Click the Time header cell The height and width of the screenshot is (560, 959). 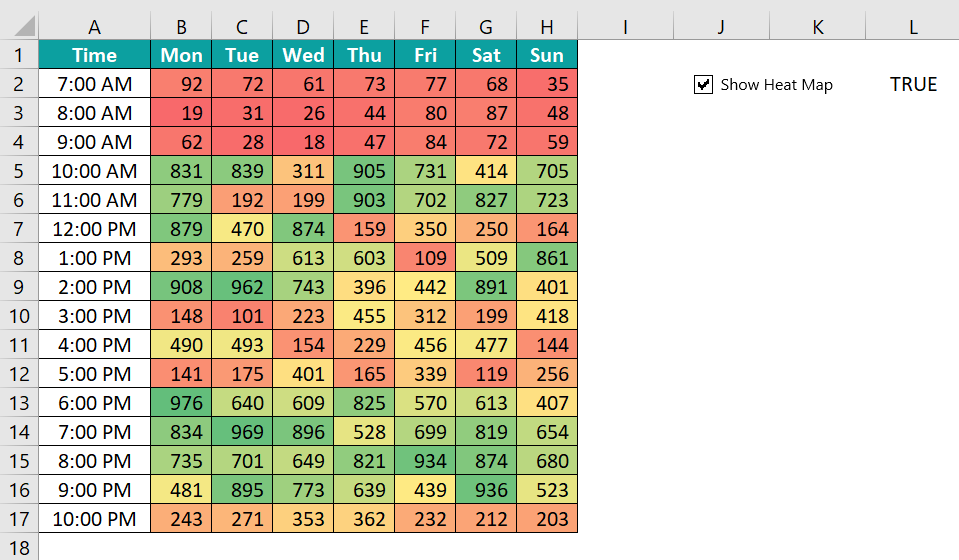click(94, 55)
